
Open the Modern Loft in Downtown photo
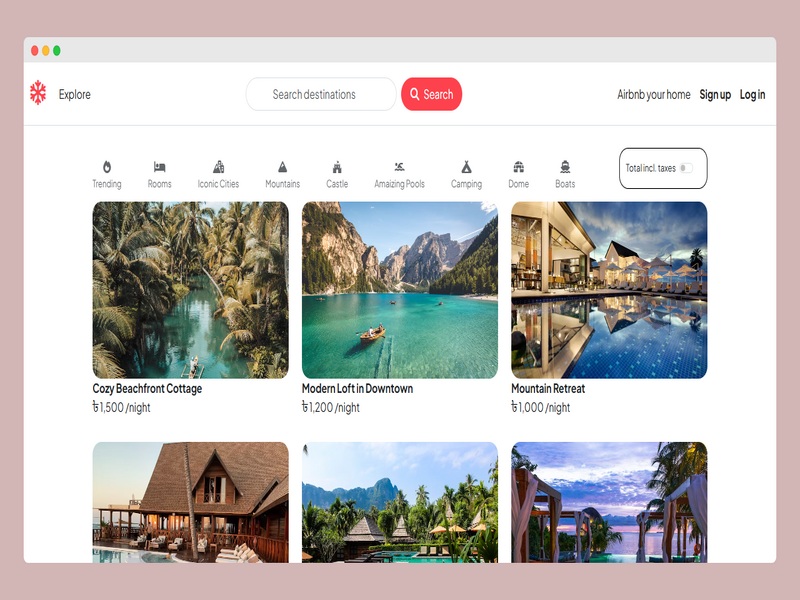coord(399,290)
